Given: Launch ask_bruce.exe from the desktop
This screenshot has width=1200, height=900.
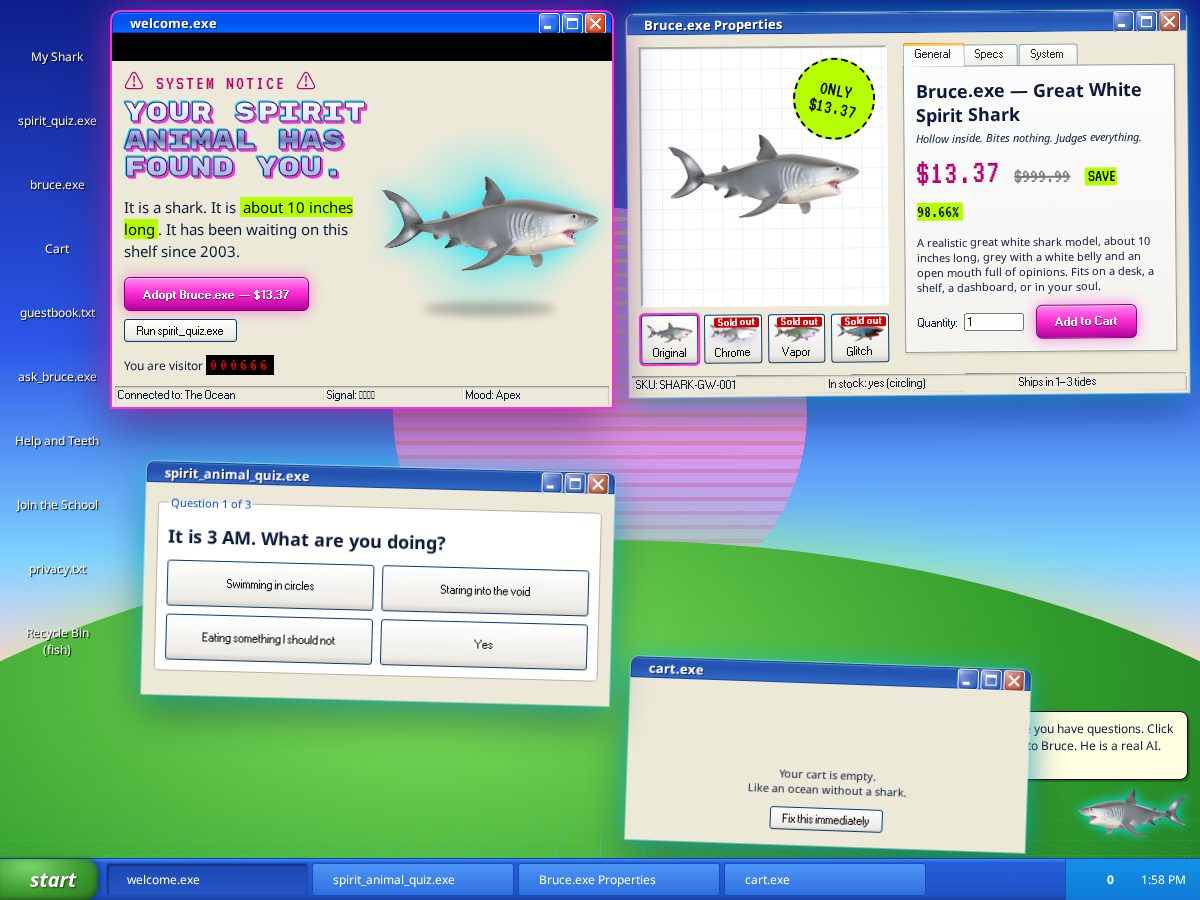Looking at the screenshot, I should pyautogui.click(x=57, y=377).
